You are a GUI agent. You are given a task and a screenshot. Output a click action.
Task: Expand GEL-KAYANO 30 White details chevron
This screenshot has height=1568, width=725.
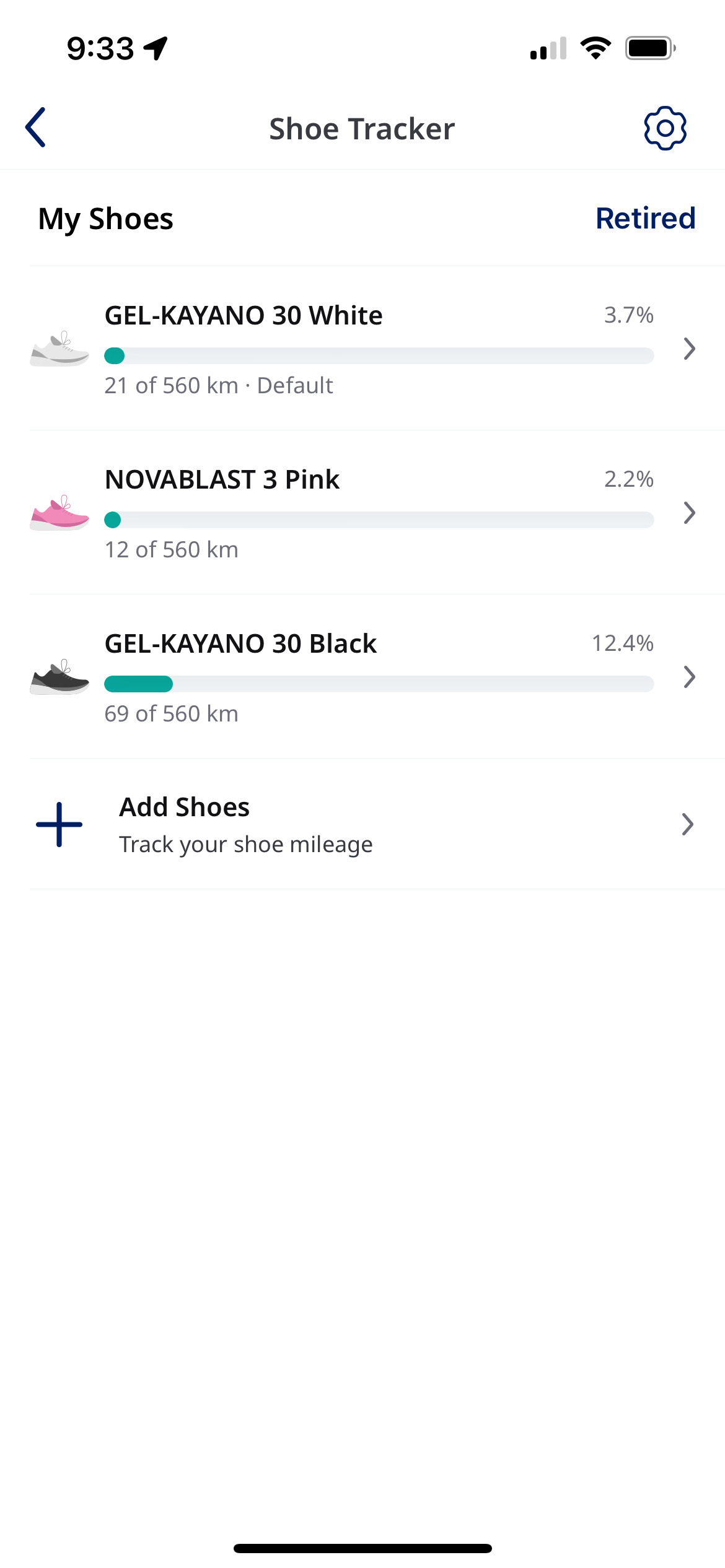(689, 349)
